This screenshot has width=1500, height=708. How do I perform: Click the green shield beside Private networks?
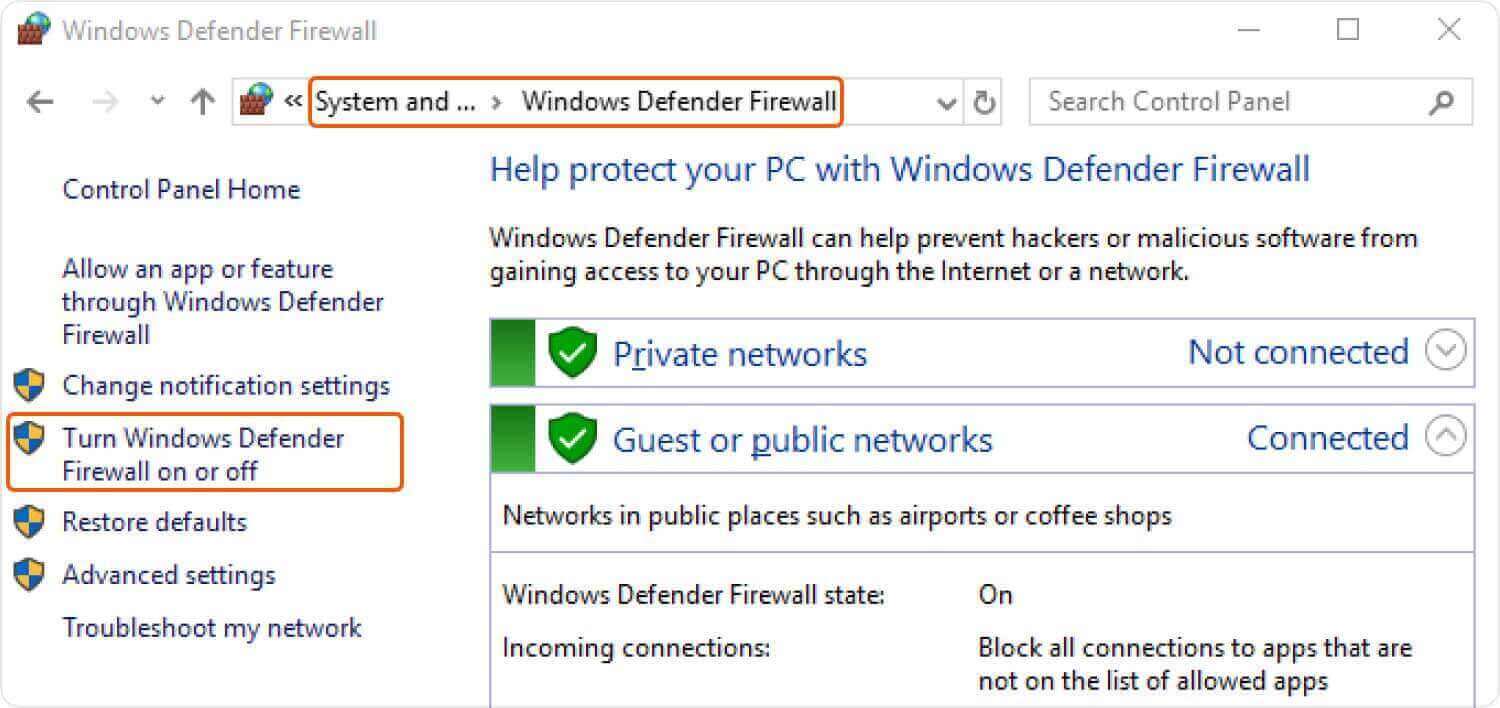coord(572,353)
